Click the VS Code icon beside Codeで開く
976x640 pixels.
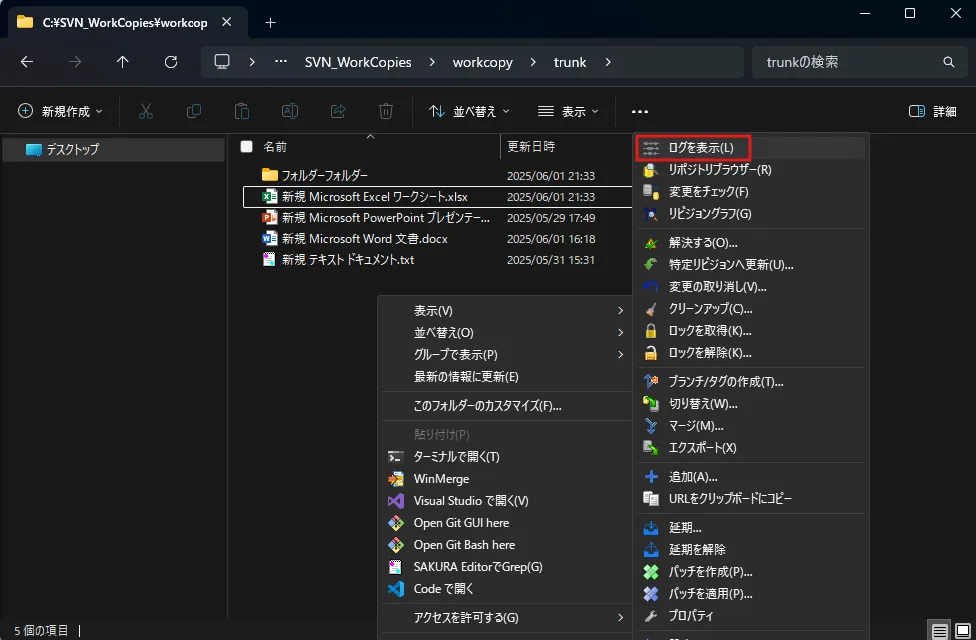[396, 589]
